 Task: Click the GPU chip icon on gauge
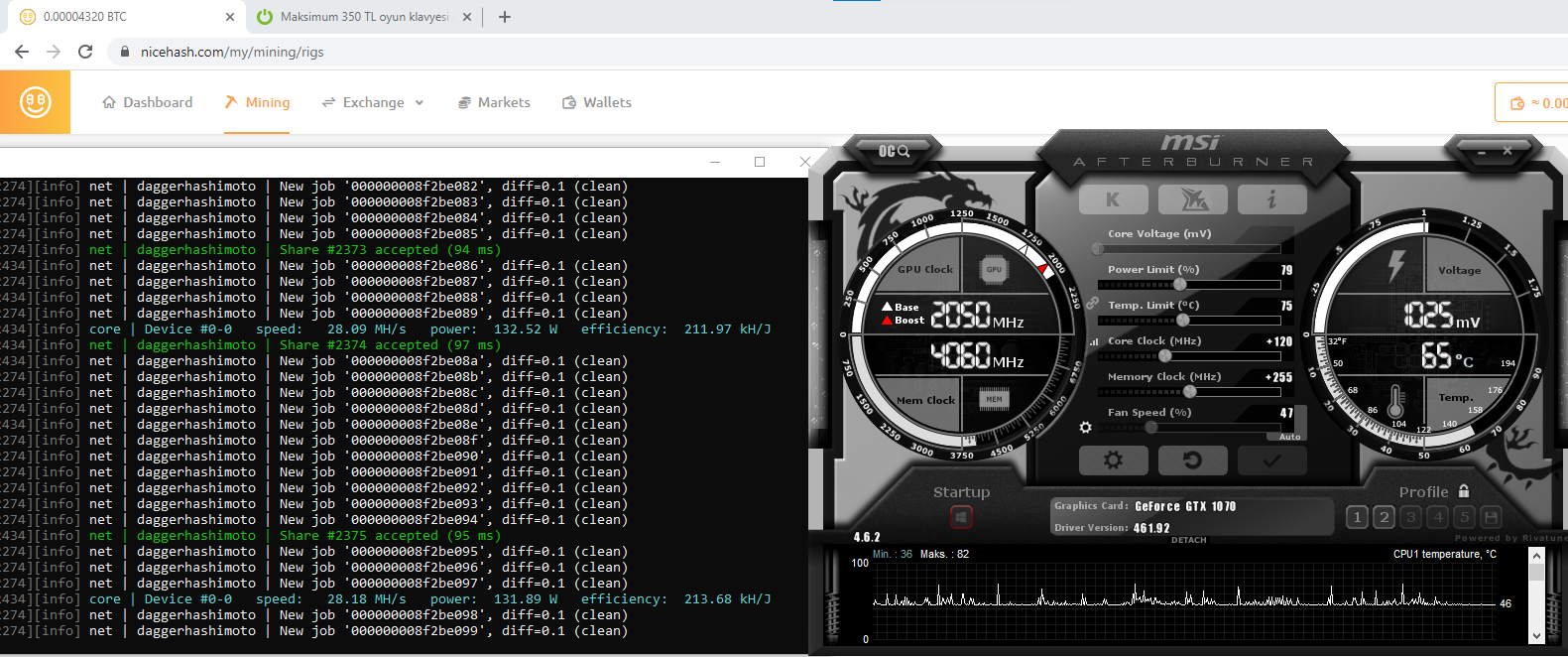click(x=994, y=269)
